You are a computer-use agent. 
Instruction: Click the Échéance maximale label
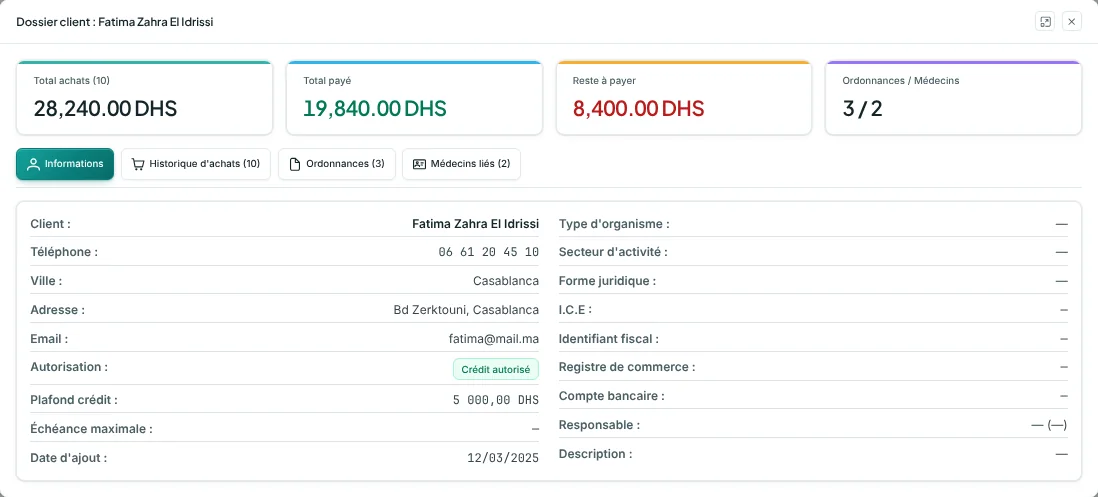point(91,429)
